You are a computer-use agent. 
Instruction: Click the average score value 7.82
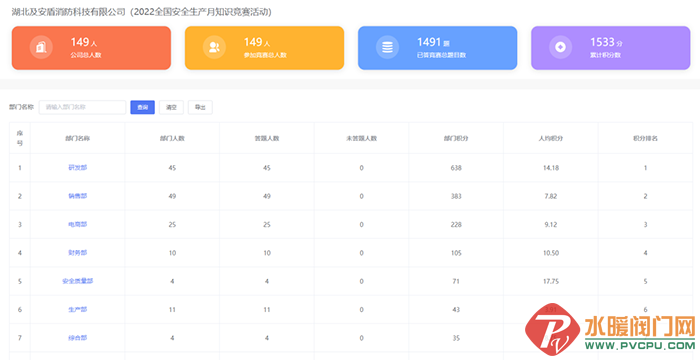pyautogui.click(x=551, y=196)
